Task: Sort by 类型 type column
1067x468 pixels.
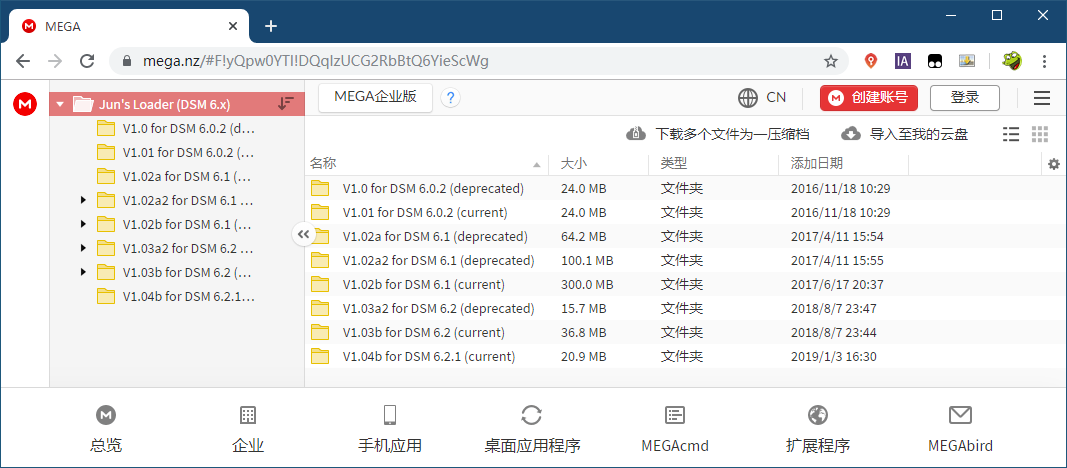Action: (x=713, y=163)
